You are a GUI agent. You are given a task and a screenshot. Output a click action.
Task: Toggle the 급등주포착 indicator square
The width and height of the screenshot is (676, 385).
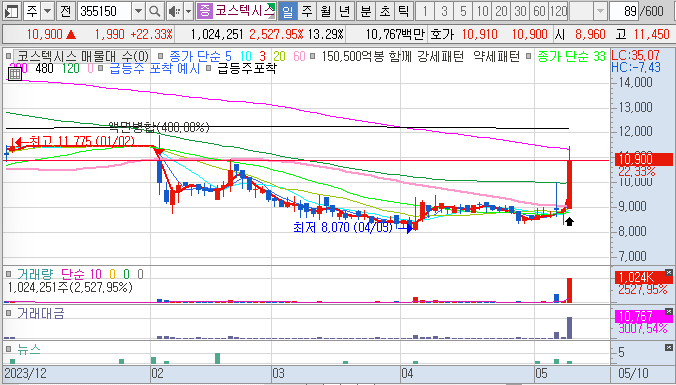click(x=209, y=68)
